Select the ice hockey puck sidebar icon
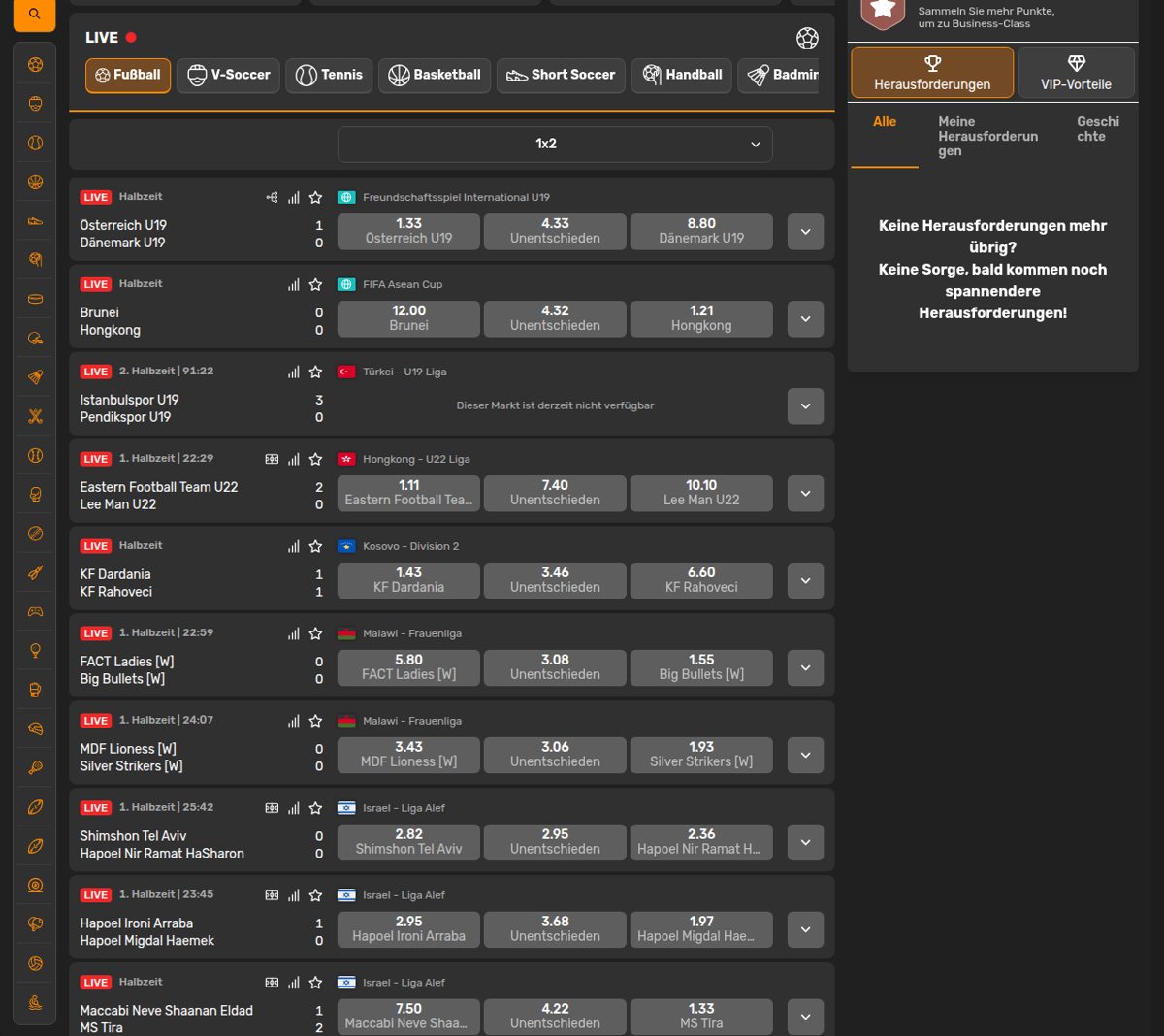Image resolution: width=1164 pixels, height=1036 pixels. [x=35, y=299]
